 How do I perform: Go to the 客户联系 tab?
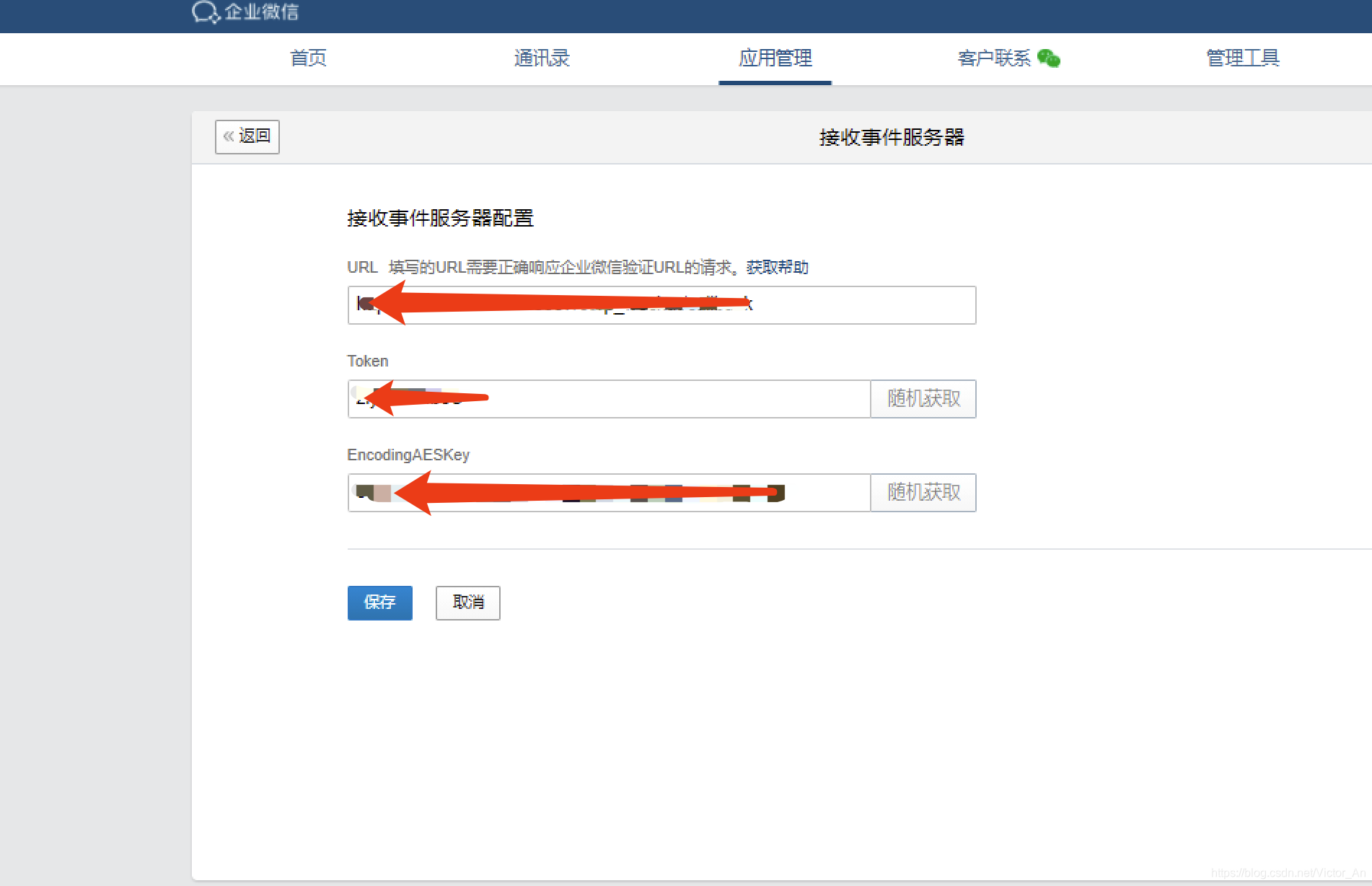tap(994, 58)
